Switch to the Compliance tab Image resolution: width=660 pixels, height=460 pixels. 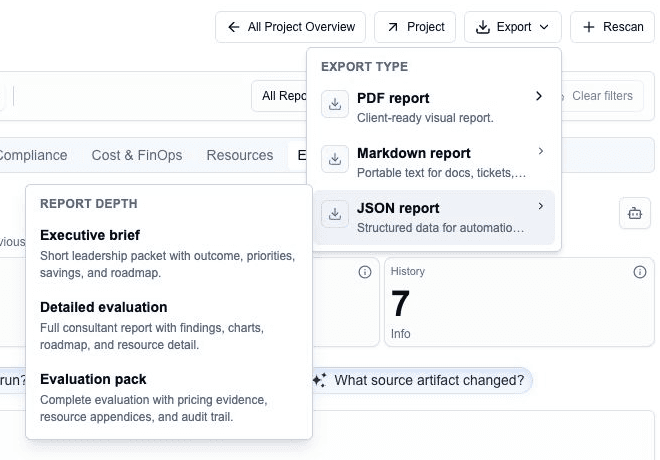pos(33,155)
